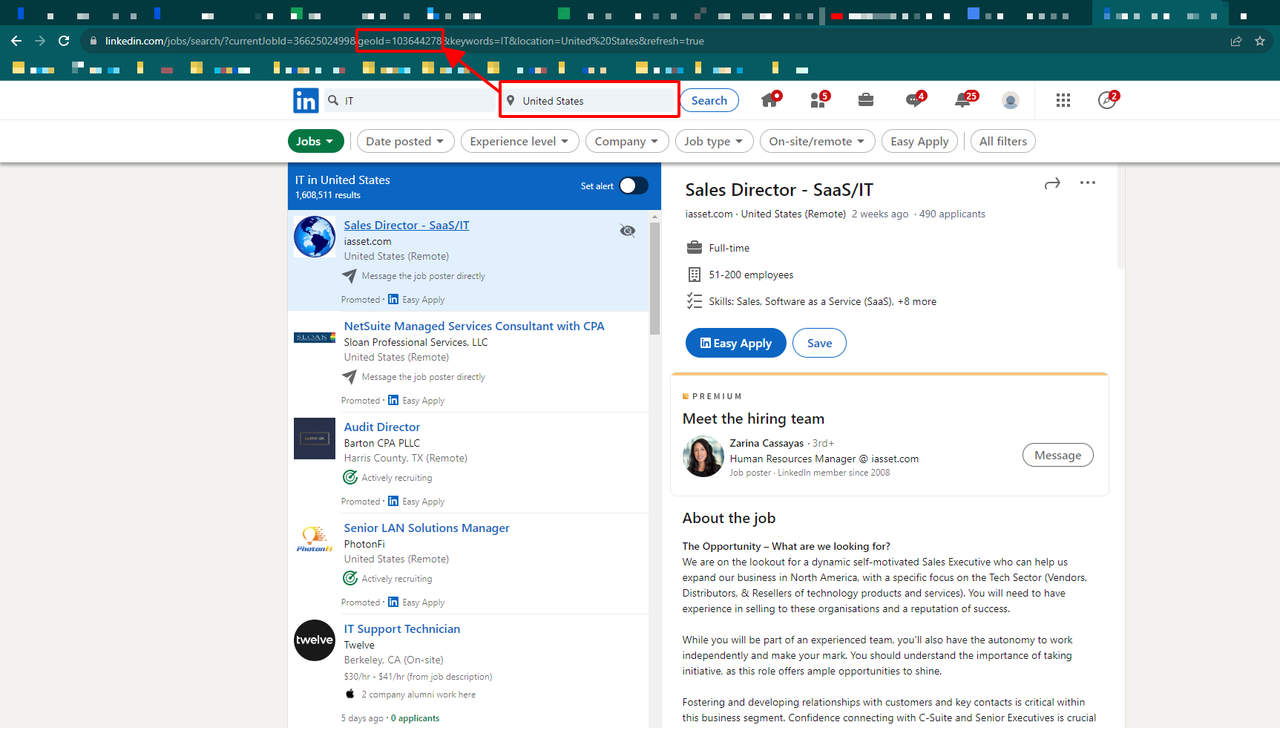
Task: Reload the page with browser refresh
Action: (64, 41)
